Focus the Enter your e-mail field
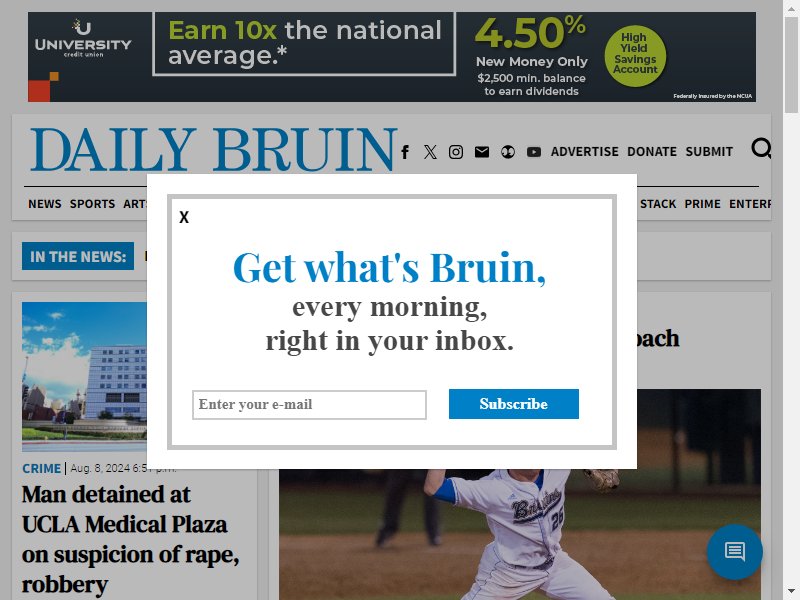 309,405
